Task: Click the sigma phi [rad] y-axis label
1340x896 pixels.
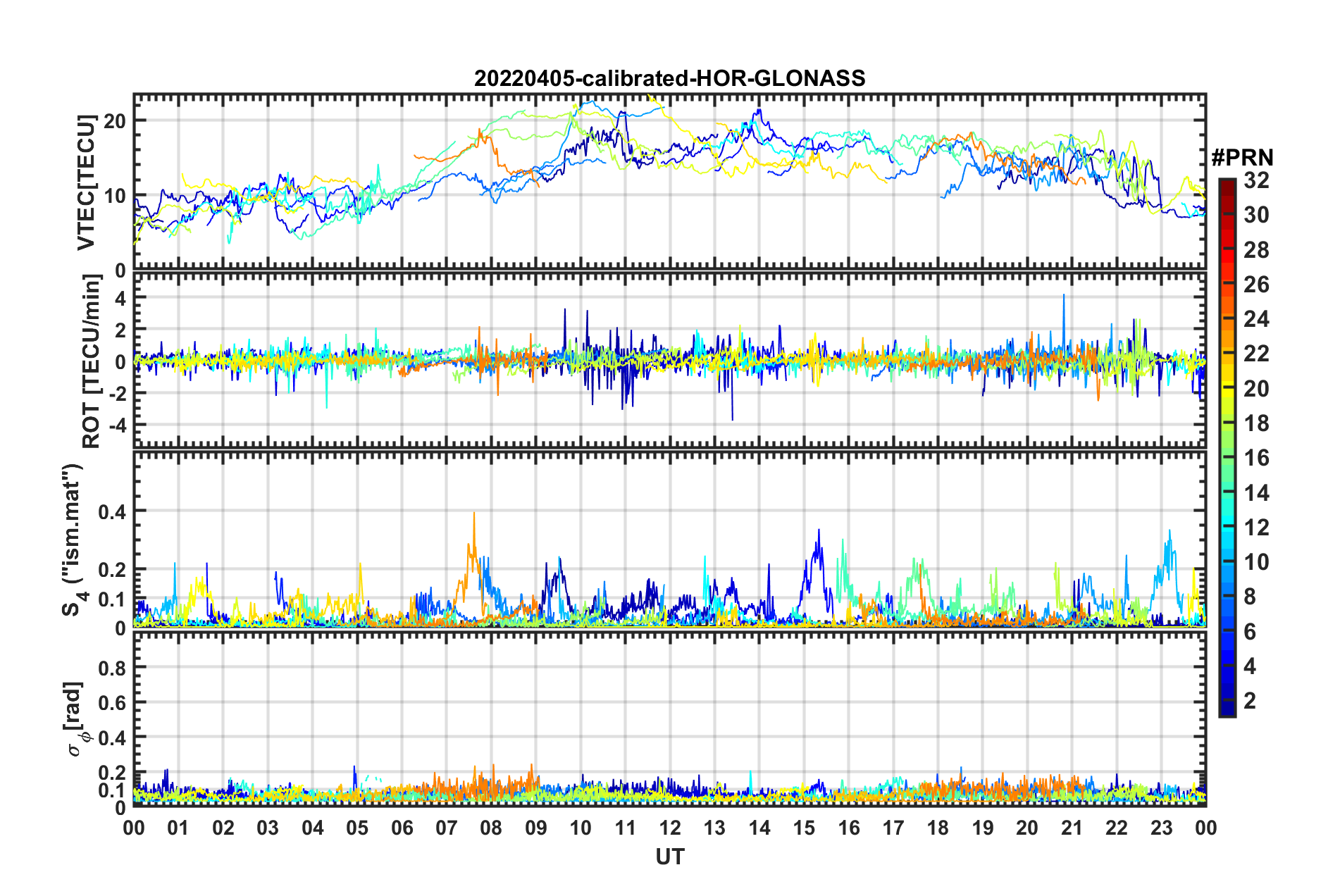Action: pos(75,718)
